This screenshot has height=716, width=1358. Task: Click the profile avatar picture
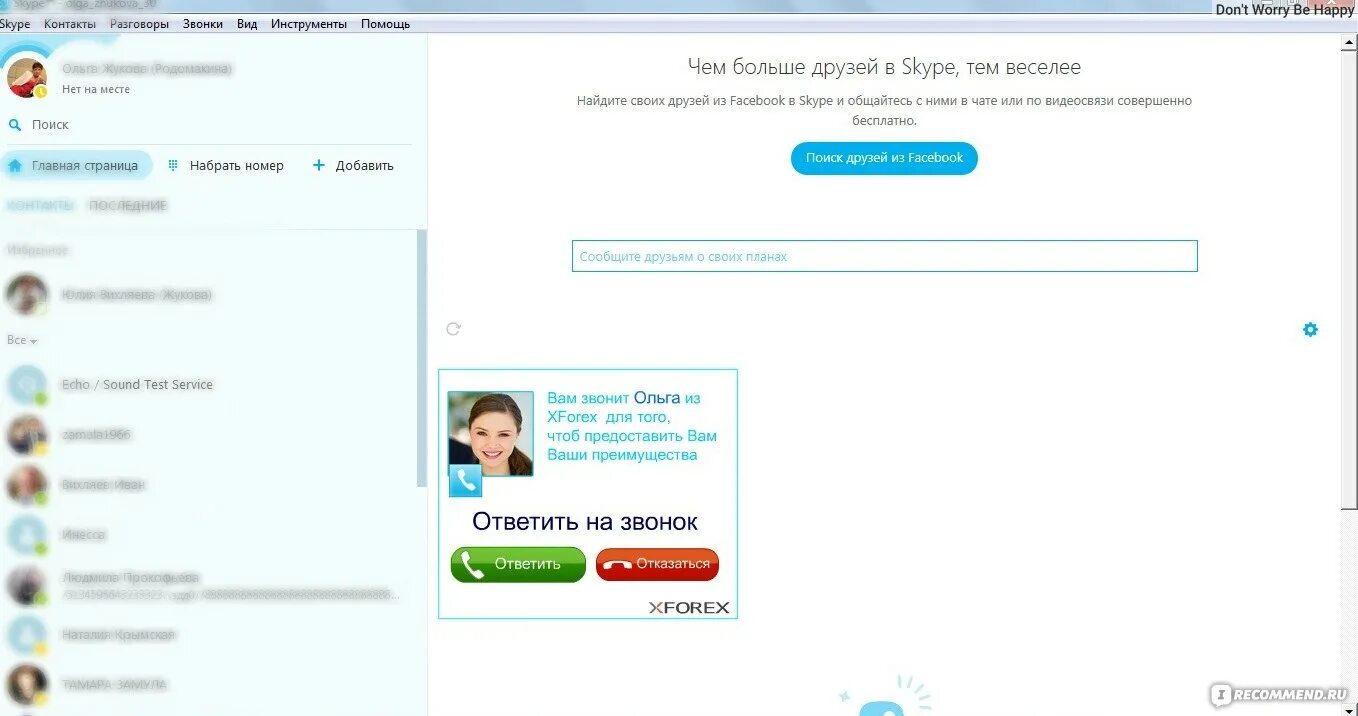(27, 77)
